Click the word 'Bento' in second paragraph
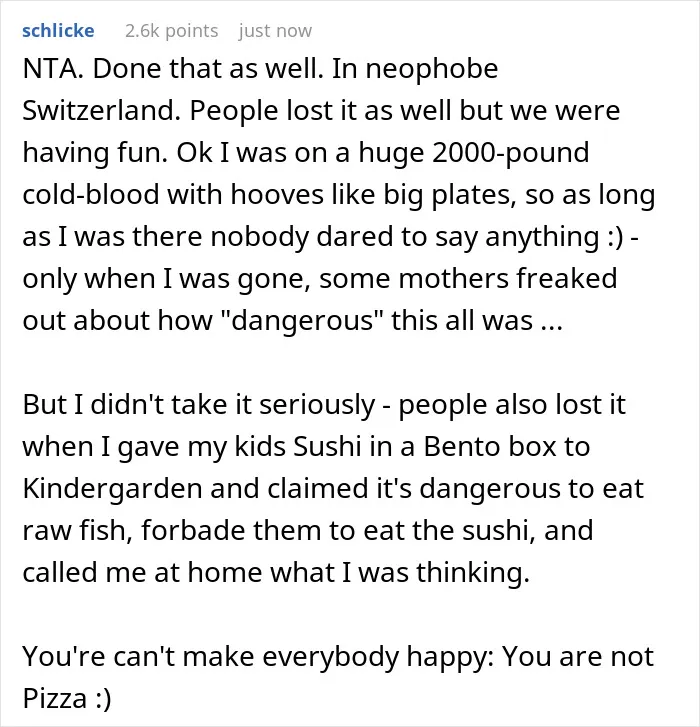The image size is (700, 727). [462, 446]
